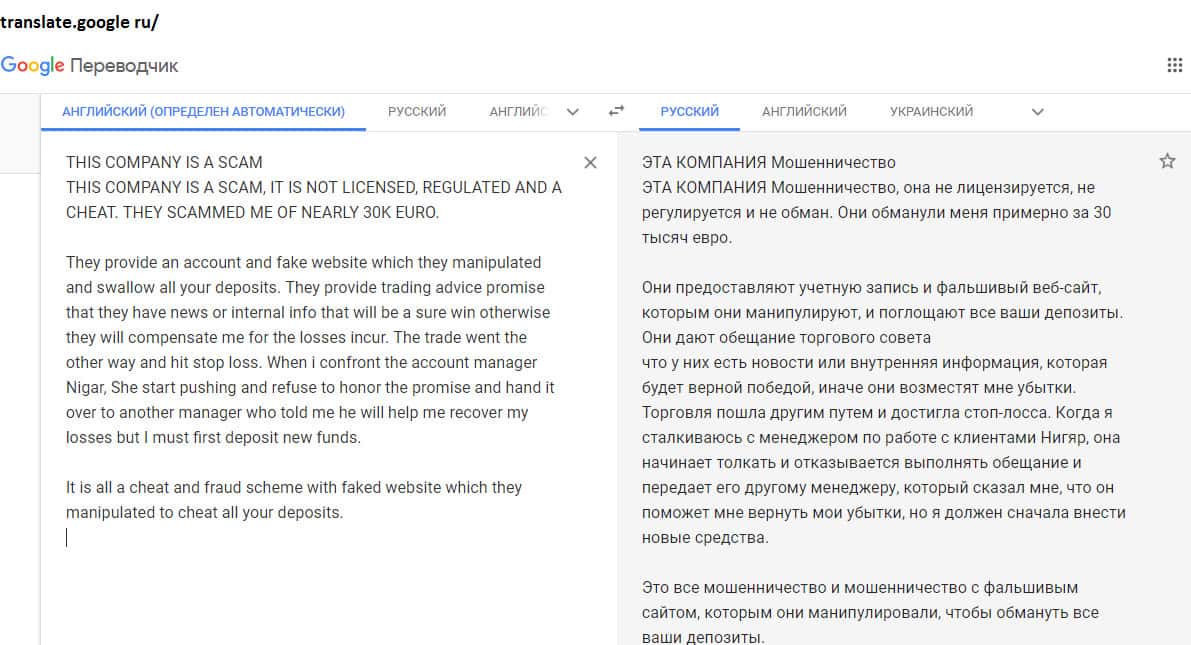1191x645 pixels.
Task: Open the Google apps grid icon
Action: tap(1174, 65)
